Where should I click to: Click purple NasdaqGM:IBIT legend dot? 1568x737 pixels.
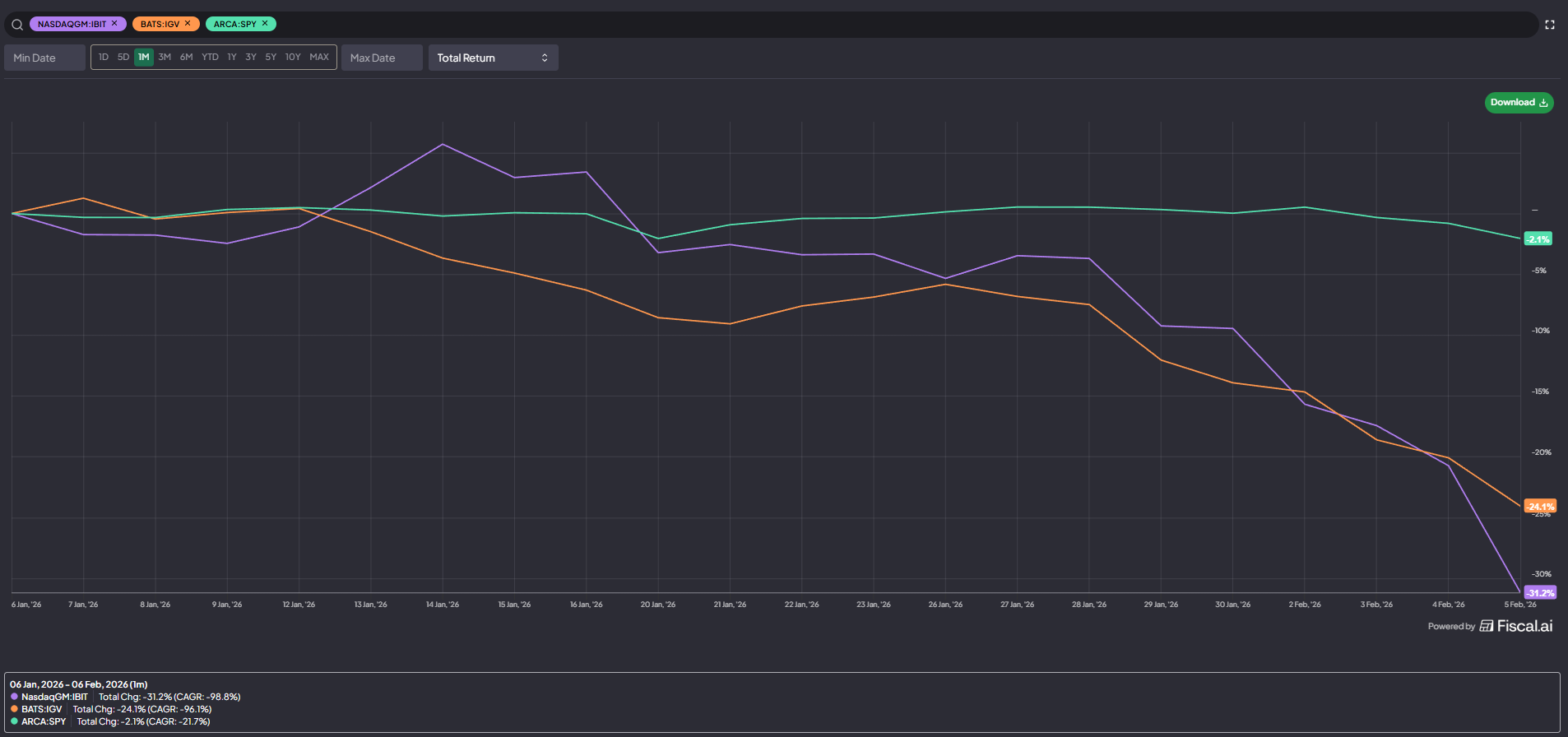14,697
